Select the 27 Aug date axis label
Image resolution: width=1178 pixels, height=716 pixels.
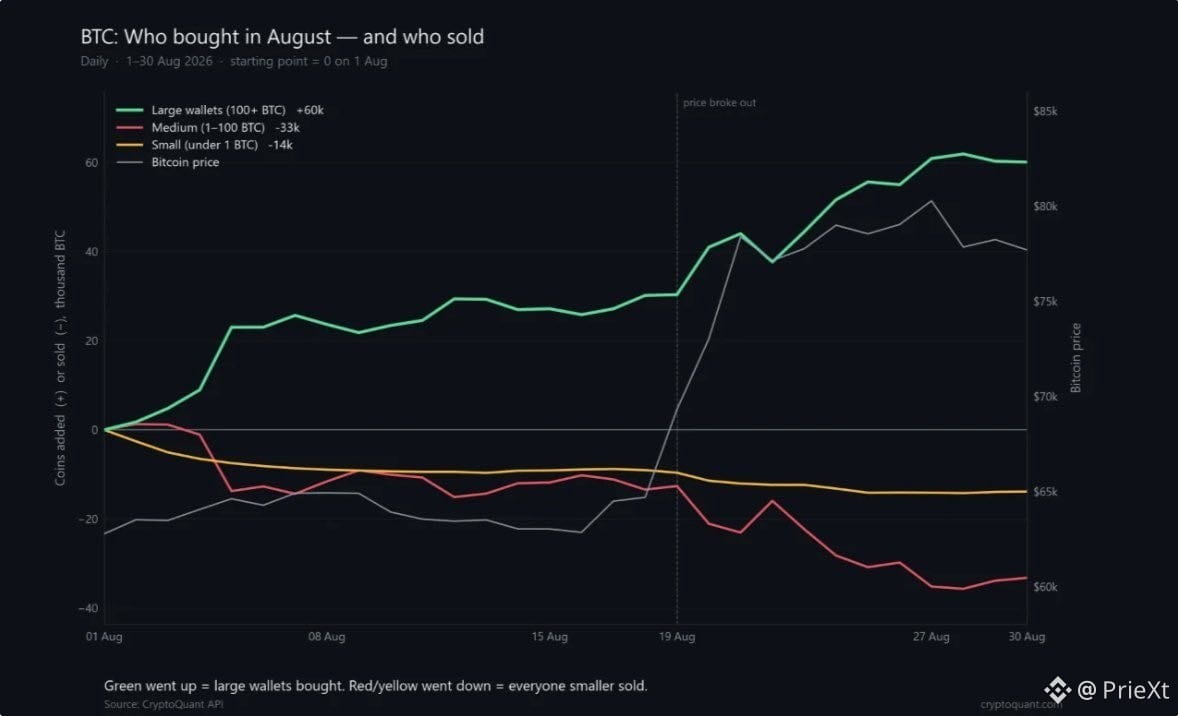tap(931, 636)
